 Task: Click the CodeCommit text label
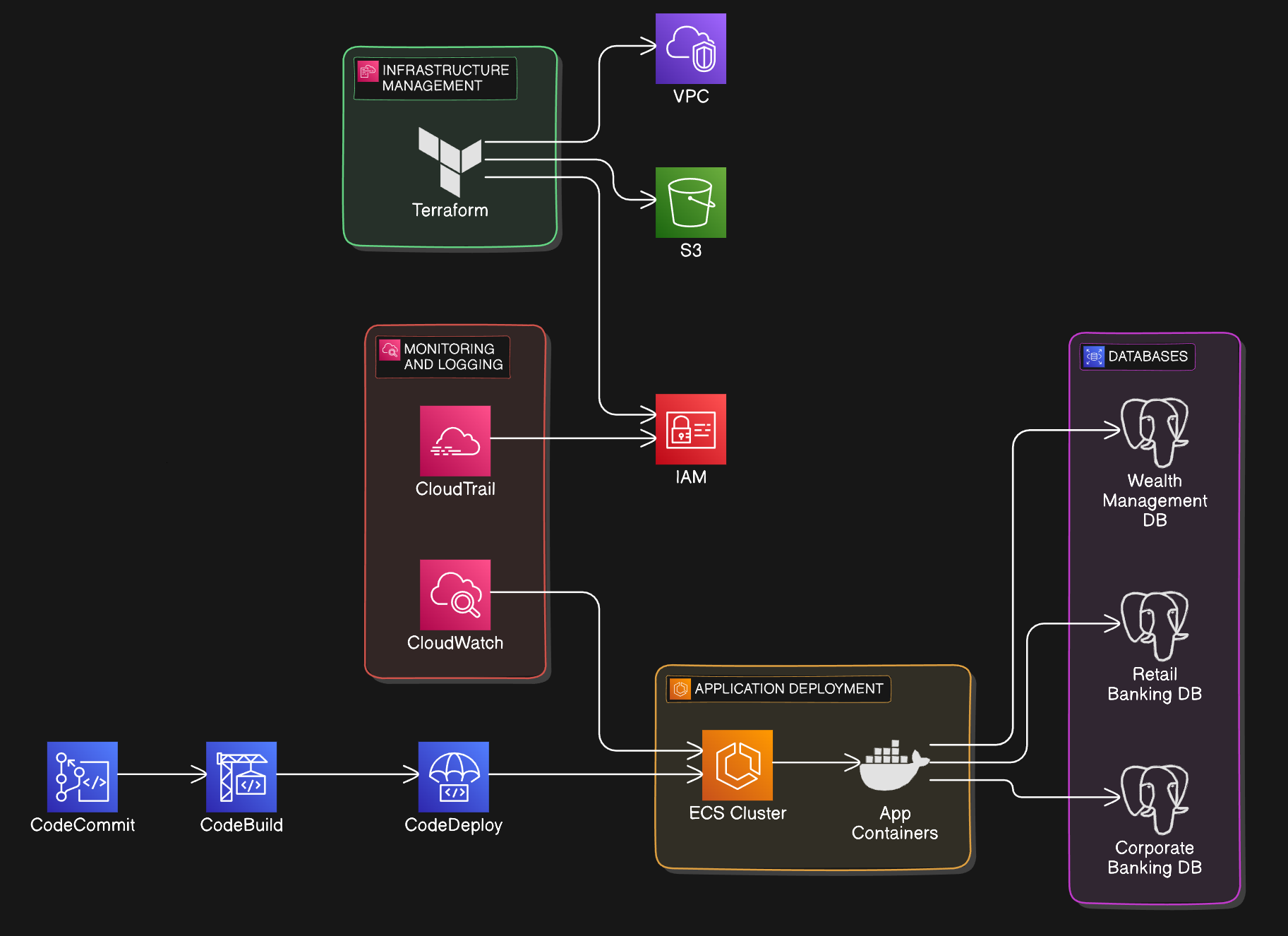[x=83, y=825]
